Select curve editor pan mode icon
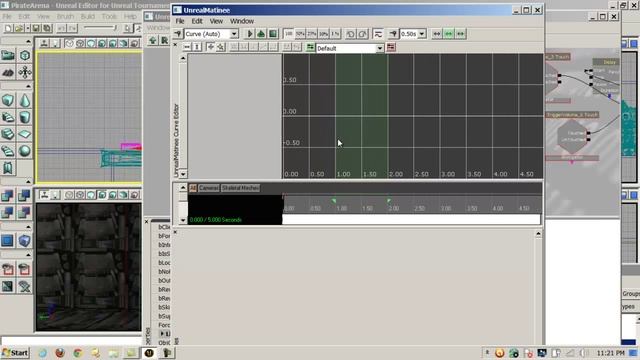This screenshot has height=360, width=640. coord(211,47)
